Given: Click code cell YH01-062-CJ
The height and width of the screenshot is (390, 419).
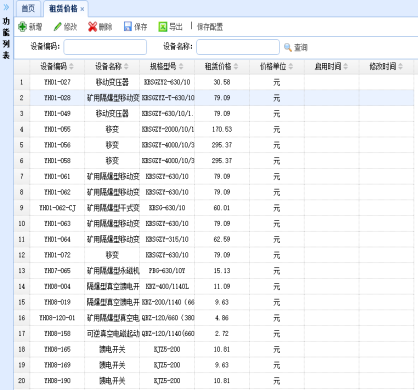Looking at the screenshot, I should click(x=57, y=208).
